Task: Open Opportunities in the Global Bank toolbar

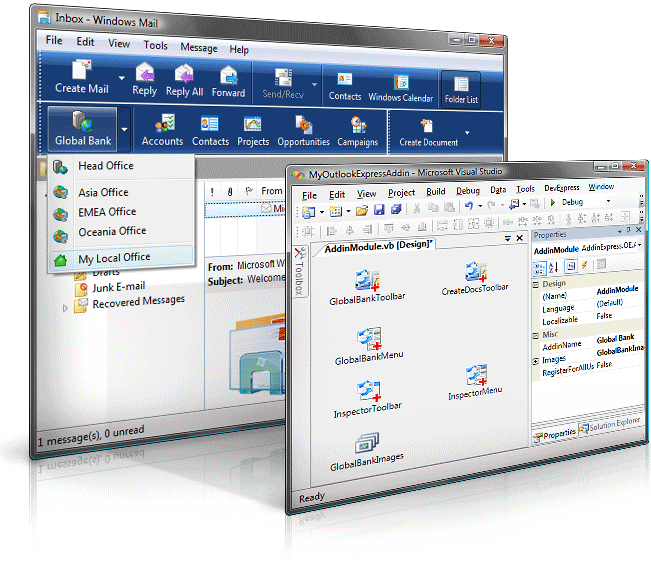Action: (303, 132)
